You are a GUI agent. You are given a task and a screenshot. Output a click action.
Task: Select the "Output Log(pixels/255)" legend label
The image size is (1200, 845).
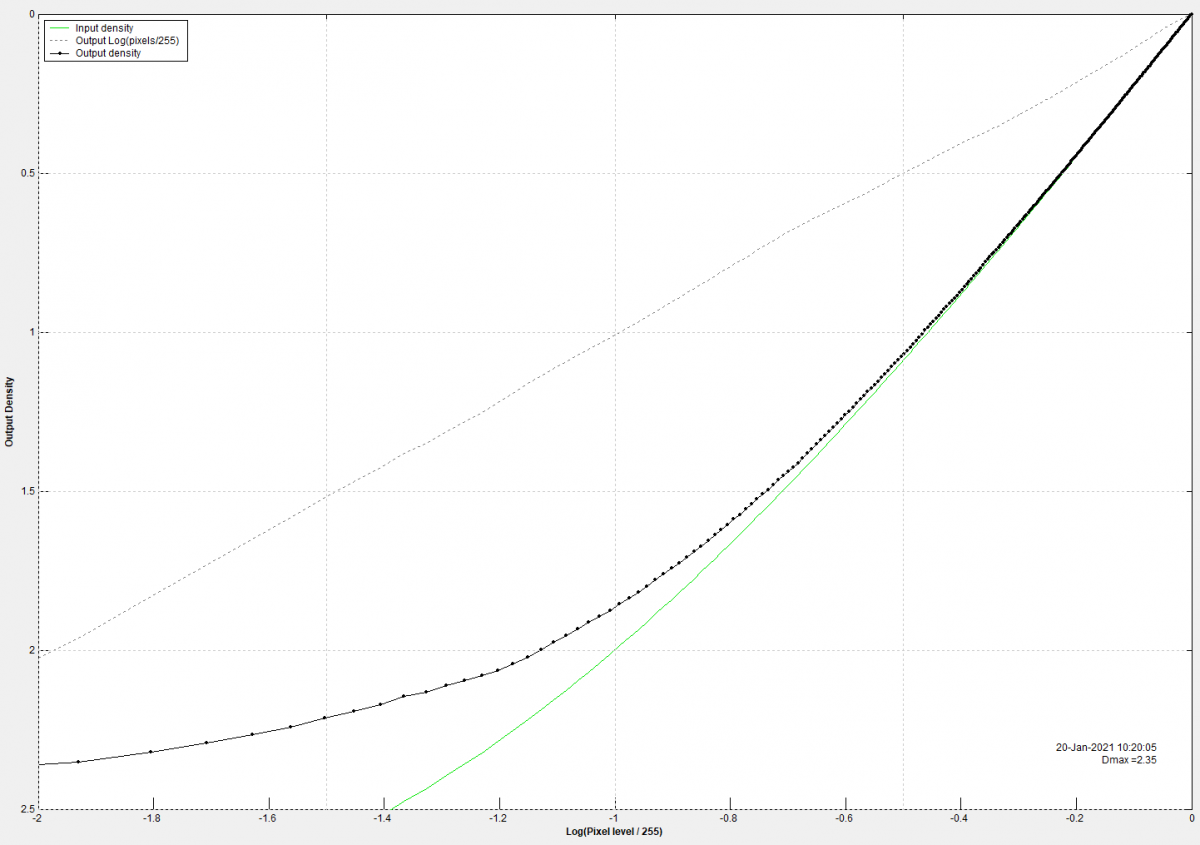point(126,40)
